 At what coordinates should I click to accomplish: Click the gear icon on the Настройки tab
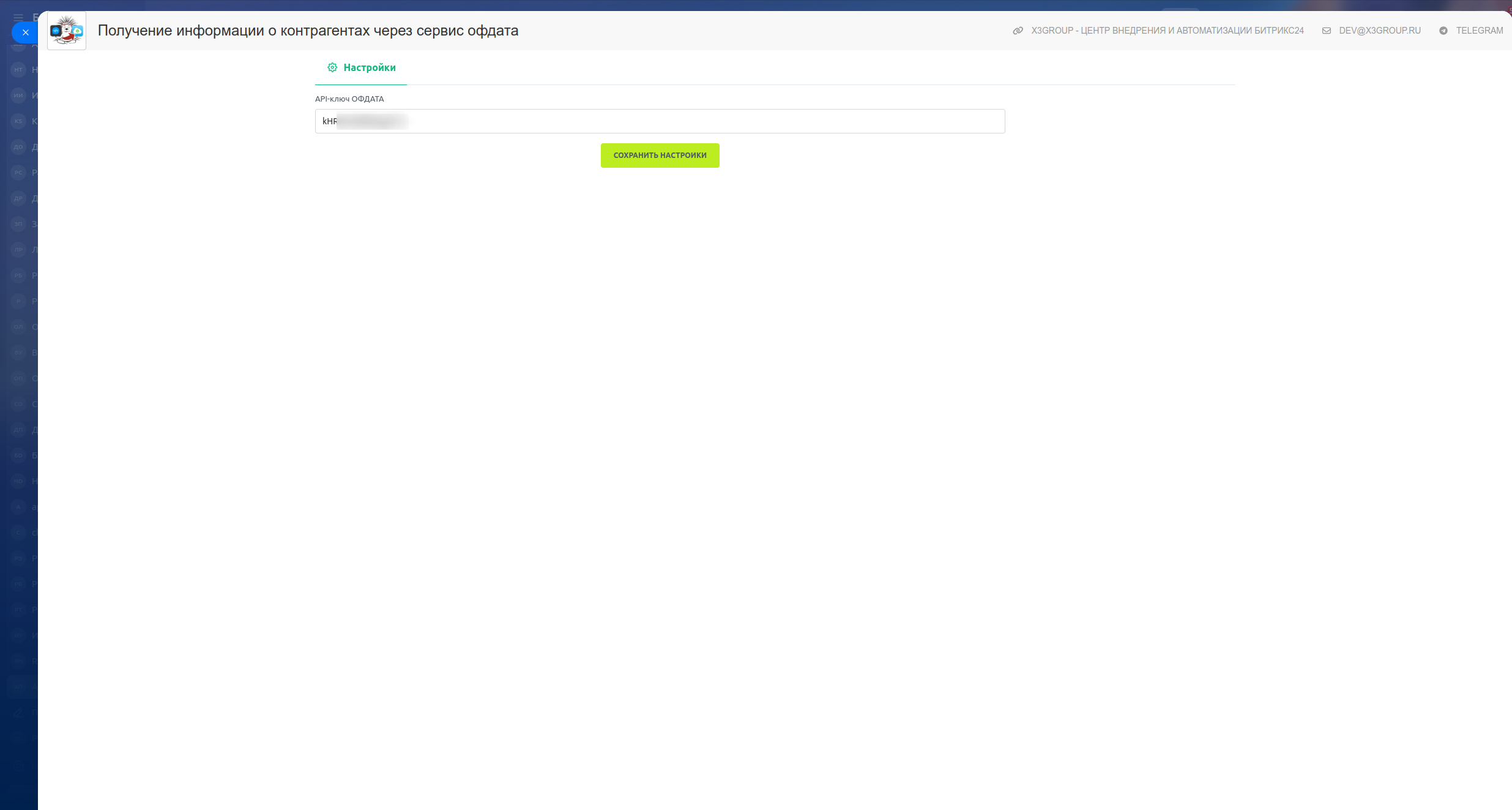pos(332,67)
